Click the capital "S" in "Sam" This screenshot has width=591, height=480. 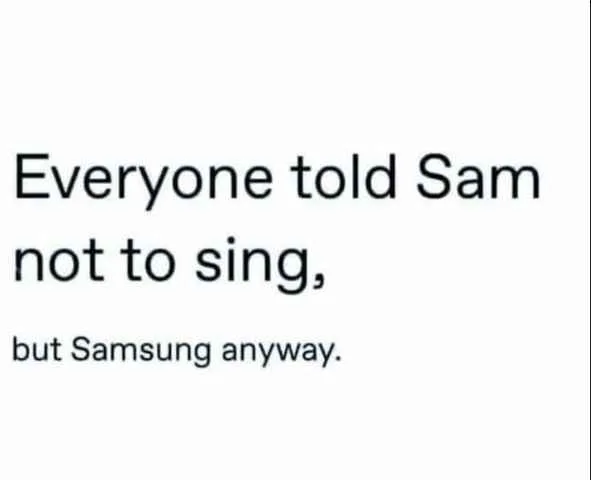coord(433,177)
